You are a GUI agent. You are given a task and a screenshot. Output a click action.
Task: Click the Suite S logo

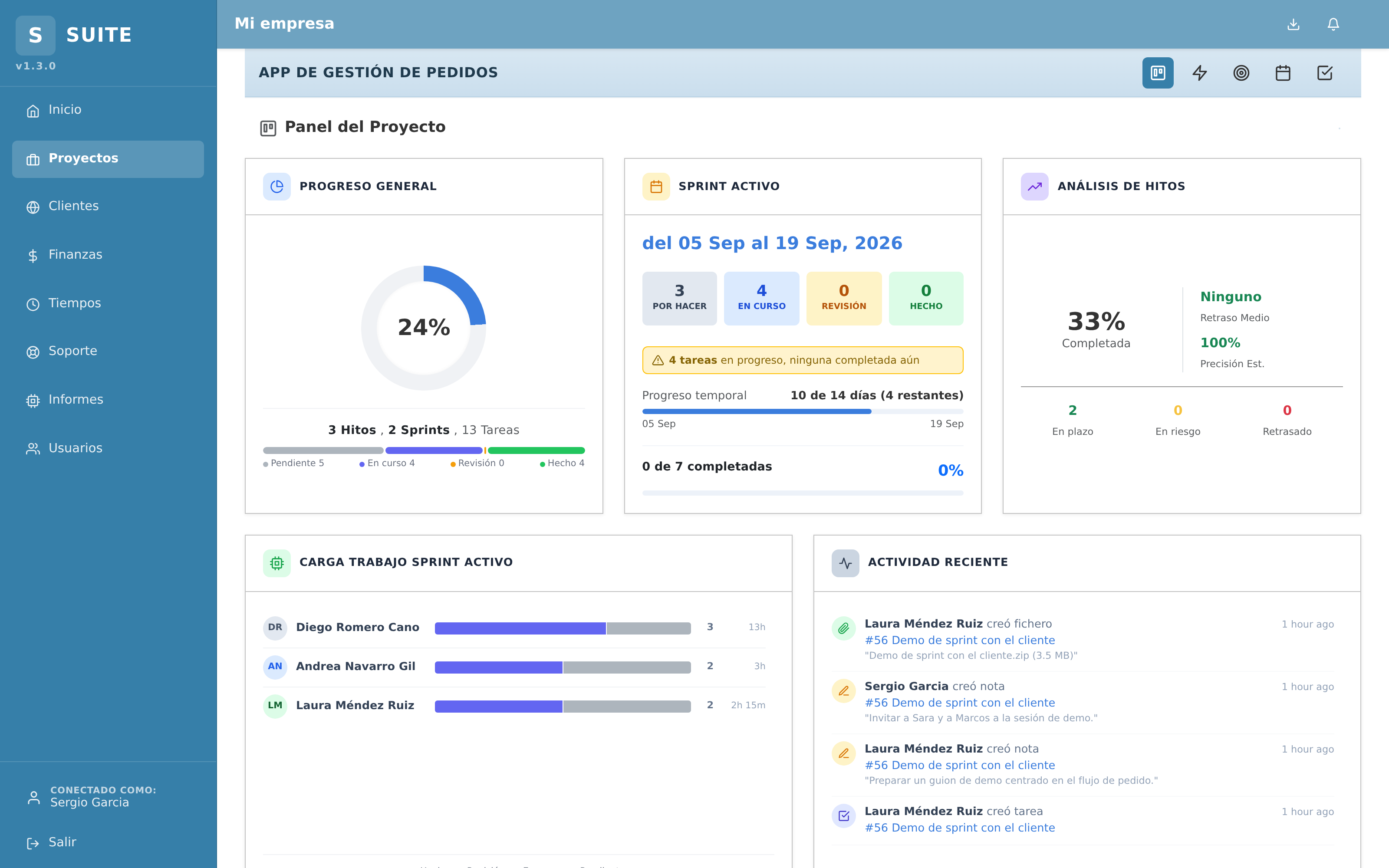click(36, 36)
